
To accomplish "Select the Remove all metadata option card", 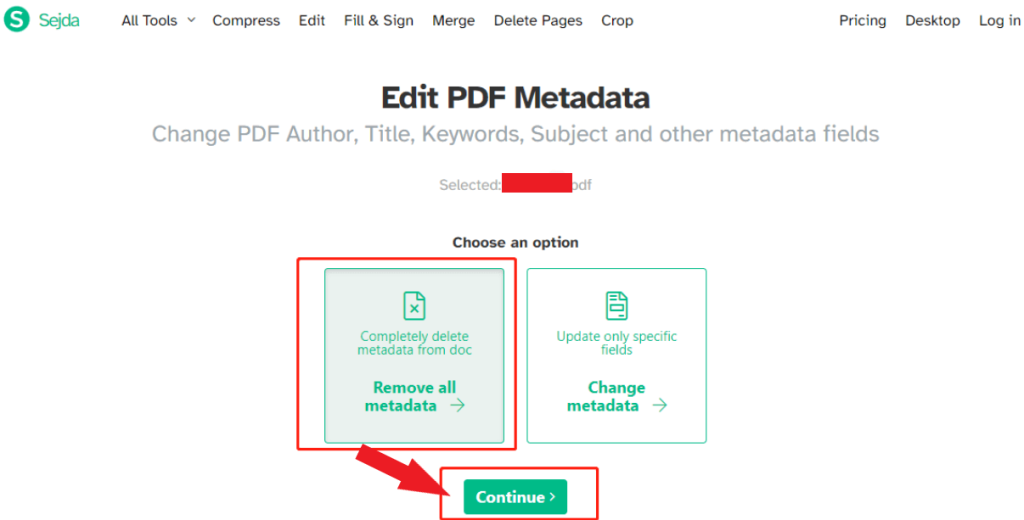I will 414,355.
